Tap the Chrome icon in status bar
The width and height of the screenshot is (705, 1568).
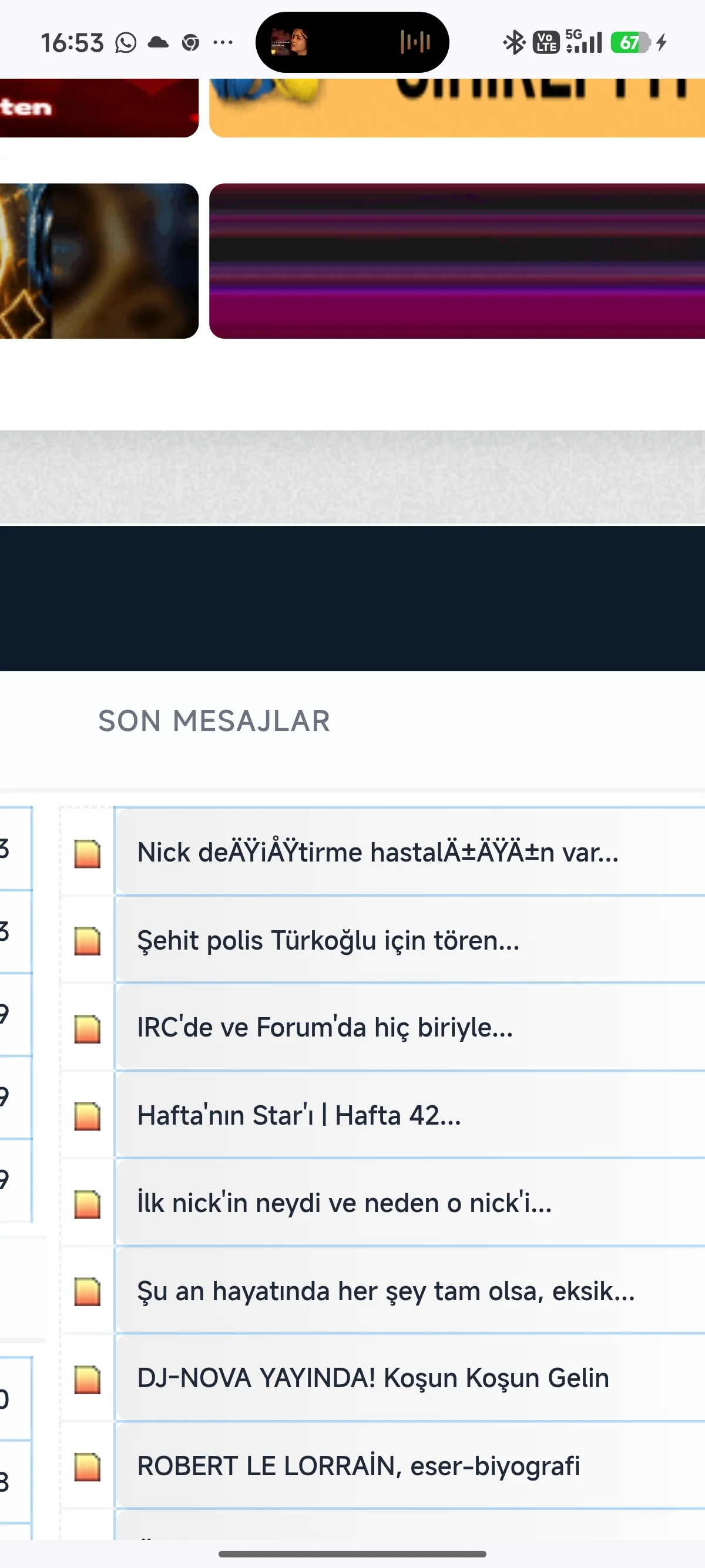point(190,43)
